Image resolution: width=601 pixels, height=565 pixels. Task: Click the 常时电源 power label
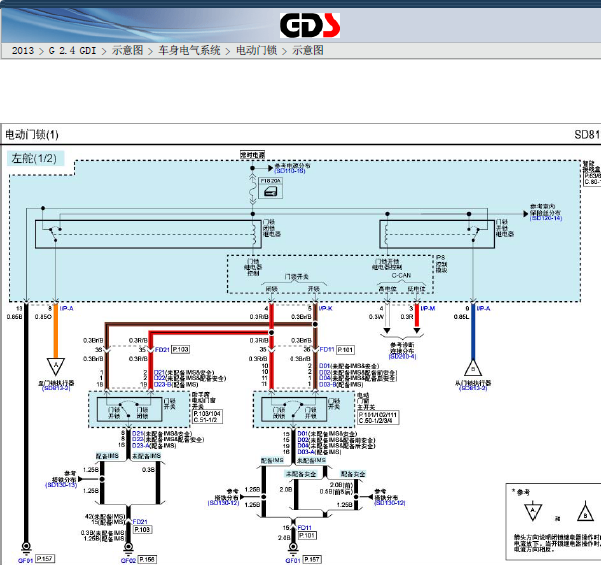coord(252,155)
